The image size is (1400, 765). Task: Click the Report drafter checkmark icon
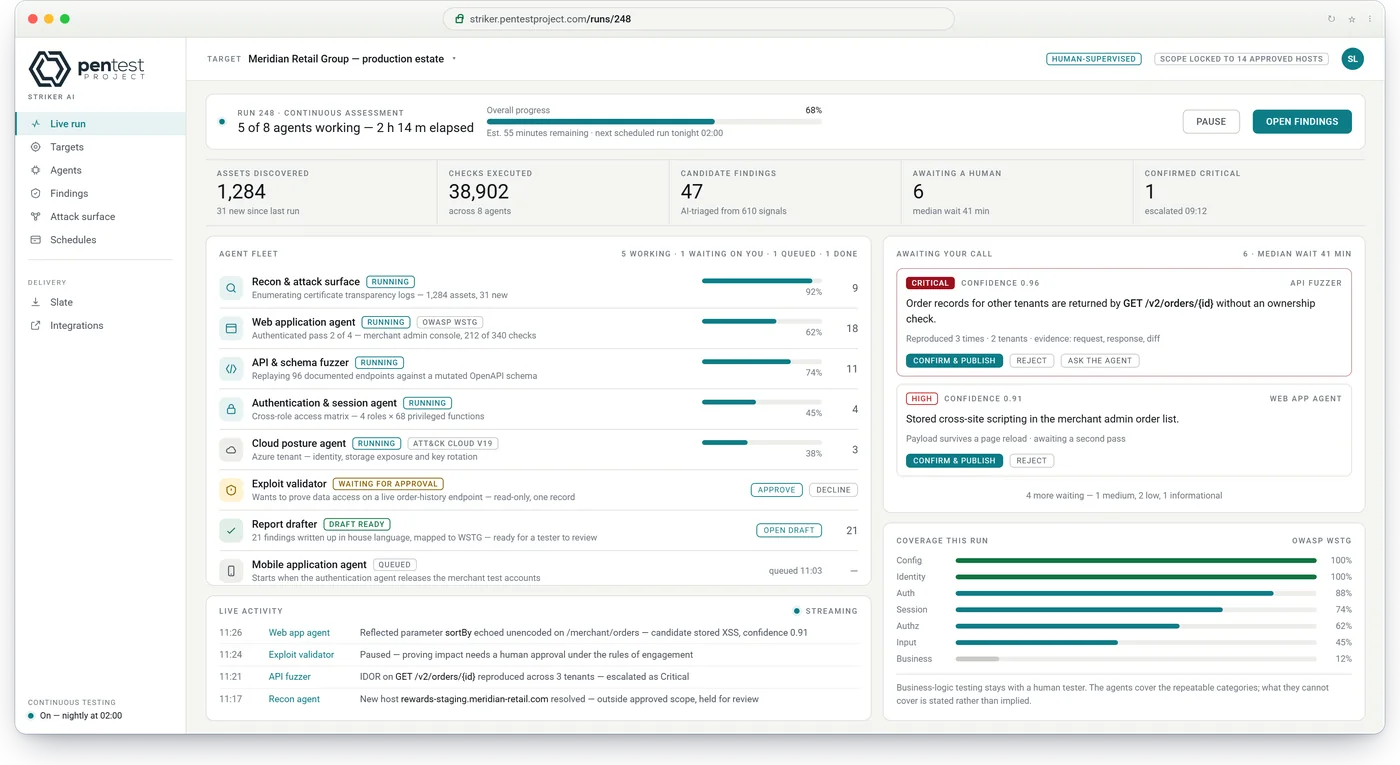click(231, 530)
